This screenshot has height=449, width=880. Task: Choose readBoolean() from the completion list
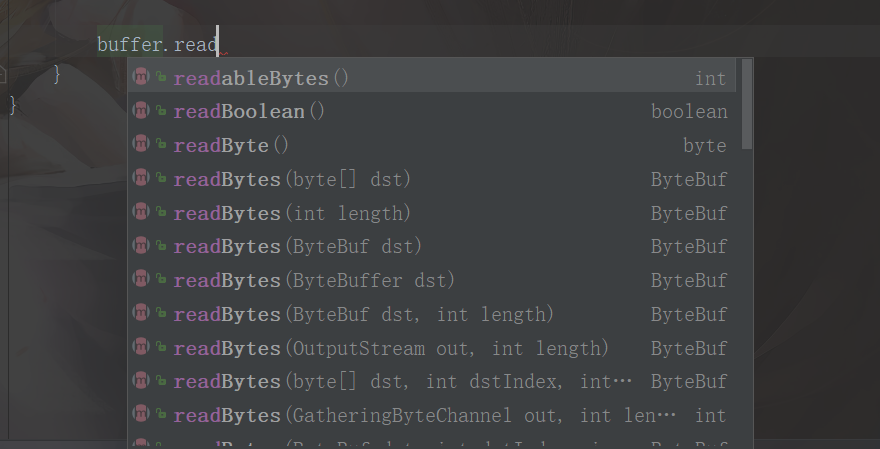click(x=249, y=111)
